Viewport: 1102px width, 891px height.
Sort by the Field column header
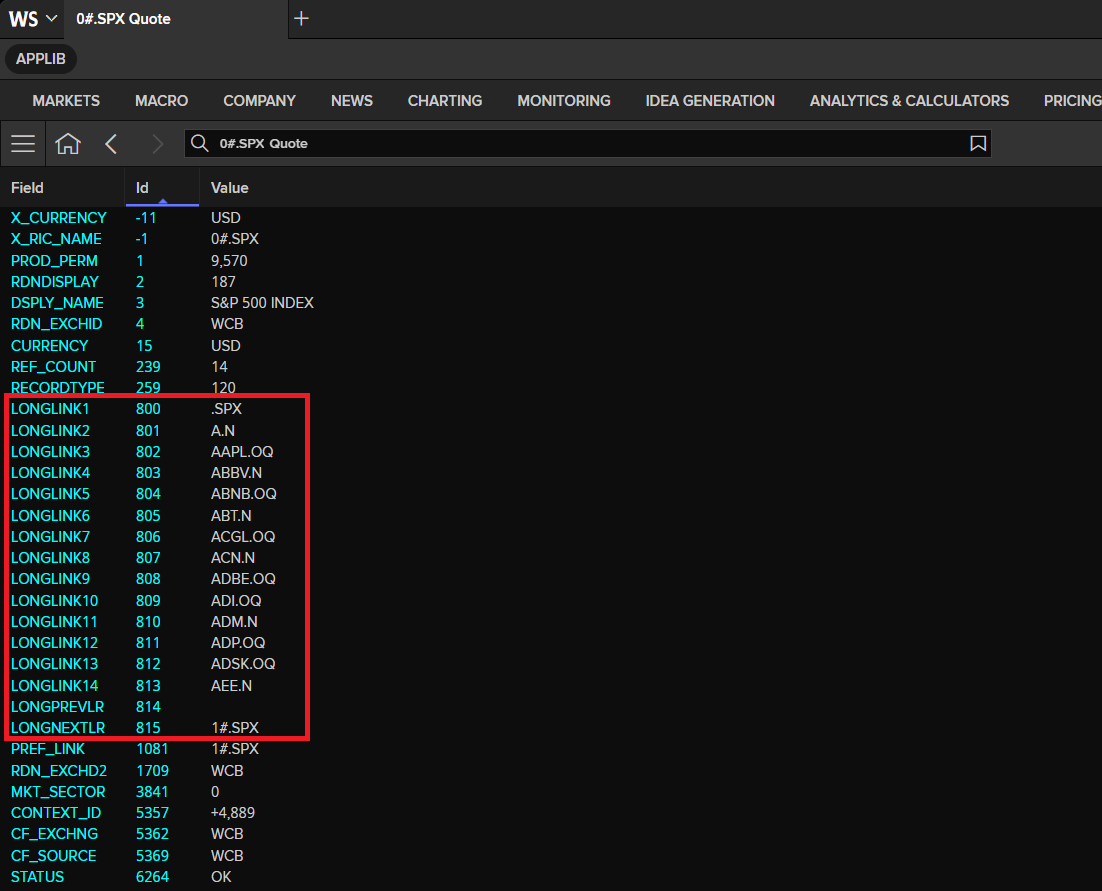[27, 188]
